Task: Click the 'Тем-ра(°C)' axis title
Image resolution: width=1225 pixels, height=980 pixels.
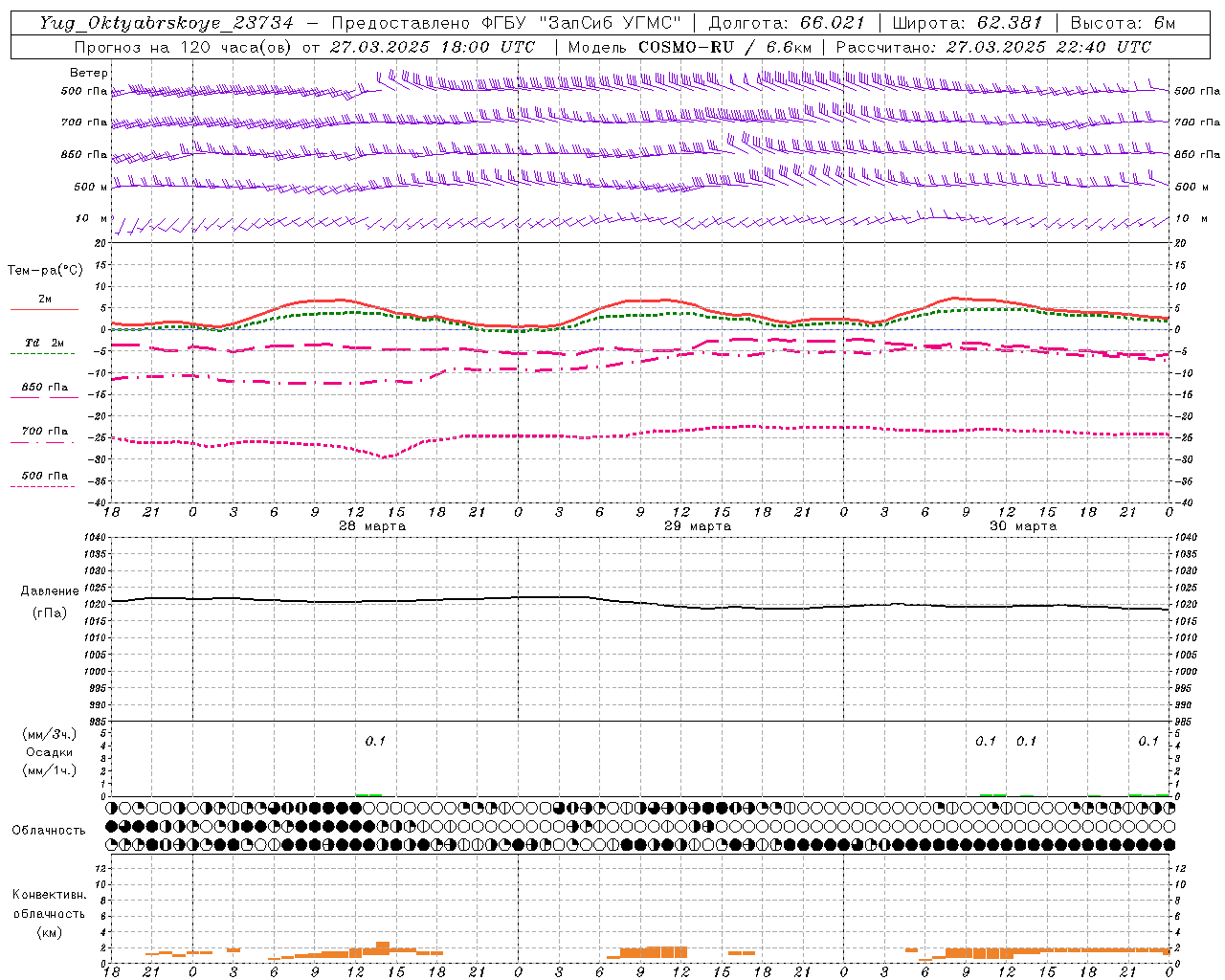Action: [45, 271]
